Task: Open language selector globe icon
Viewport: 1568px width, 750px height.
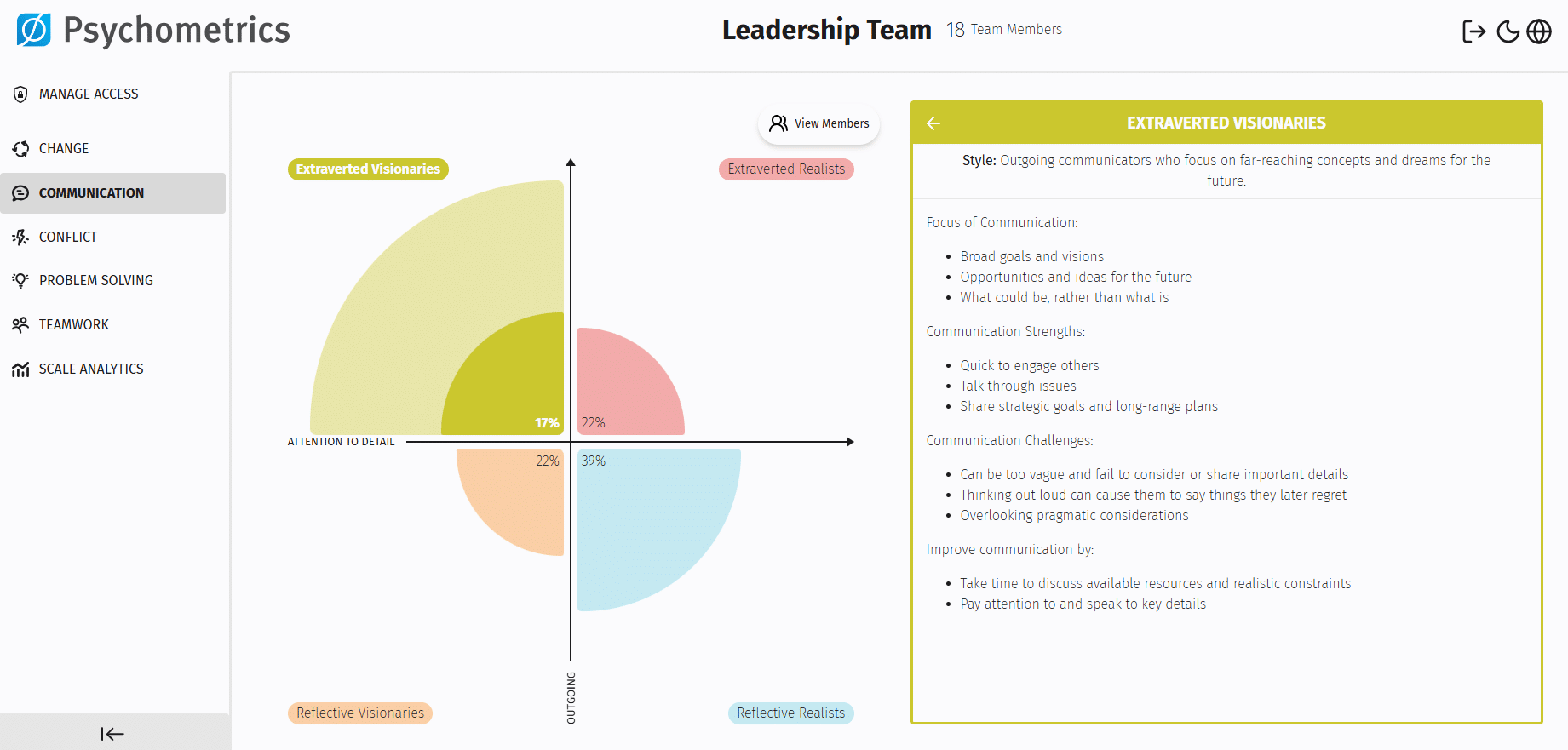Action: pyautogui.click(x=1539, y=31)
